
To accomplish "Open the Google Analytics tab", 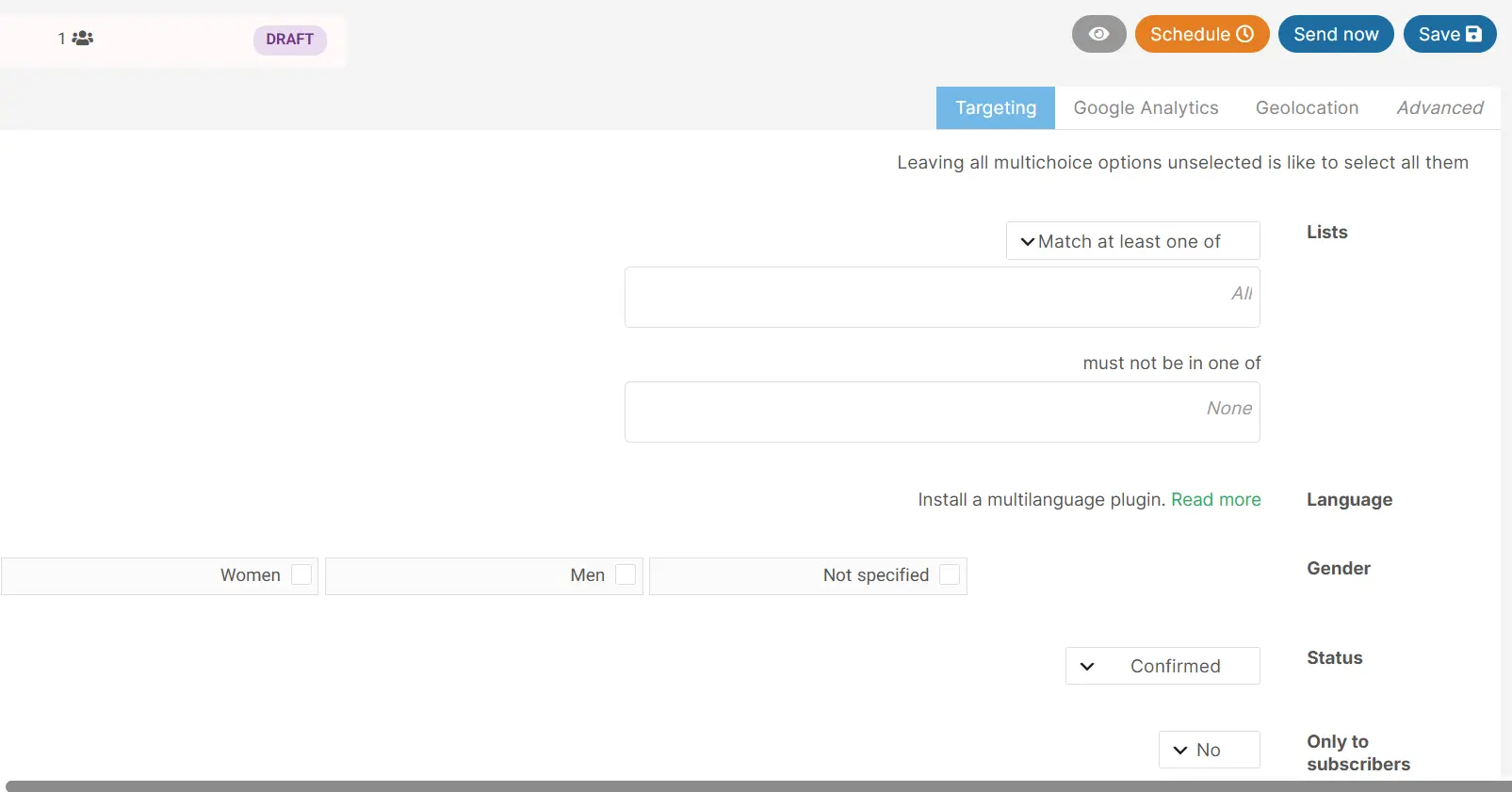I will point(1146,108).
